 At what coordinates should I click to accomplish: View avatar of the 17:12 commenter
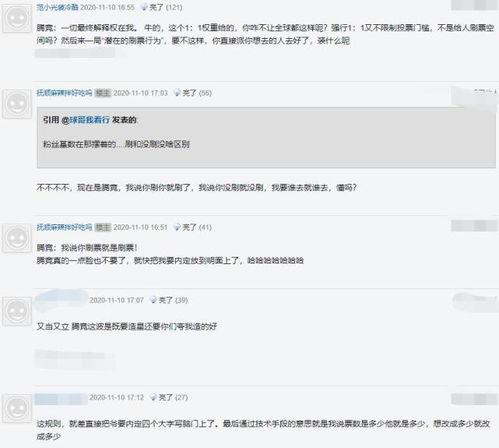pos(17,408)
